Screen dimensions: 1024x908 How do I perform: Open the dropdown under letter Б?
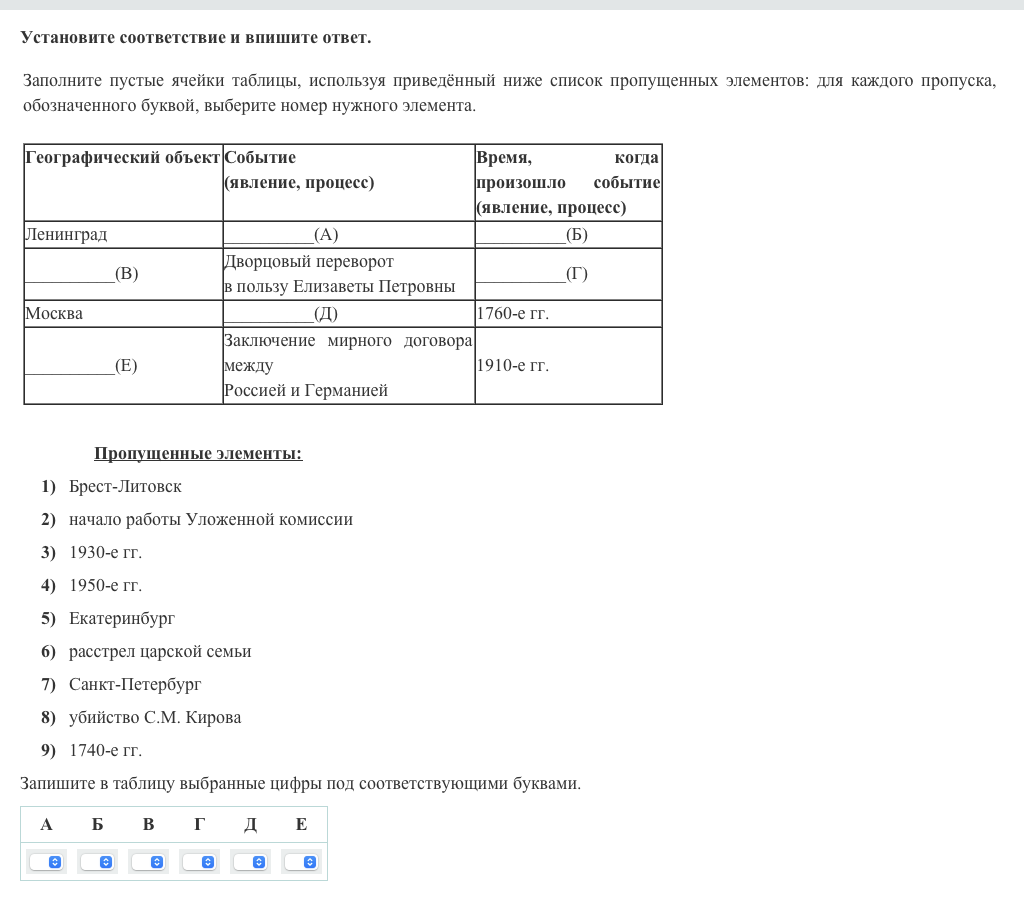point(97,861)
